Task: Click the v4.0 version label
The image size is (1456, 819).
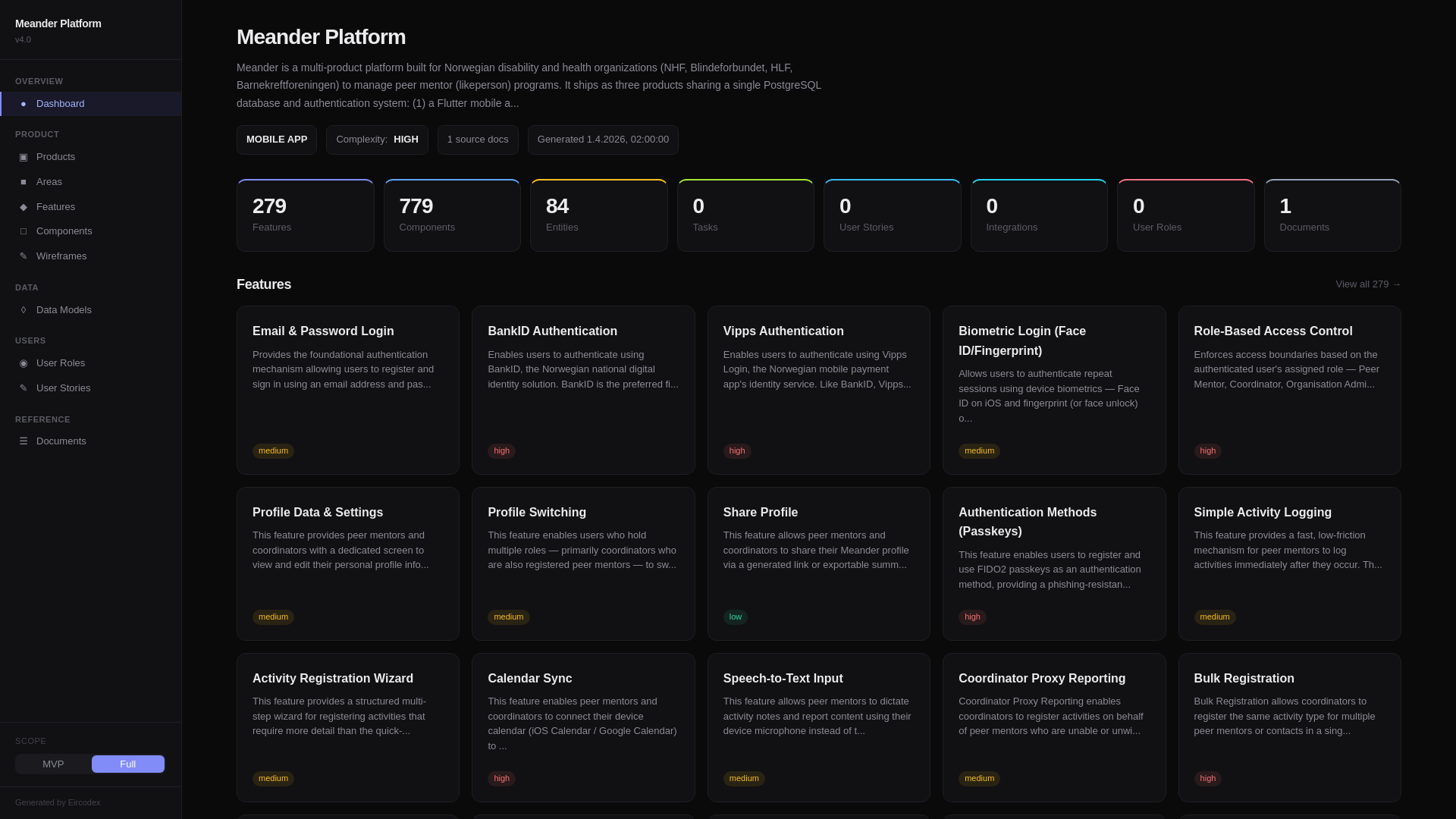Action: pos(23,39)
